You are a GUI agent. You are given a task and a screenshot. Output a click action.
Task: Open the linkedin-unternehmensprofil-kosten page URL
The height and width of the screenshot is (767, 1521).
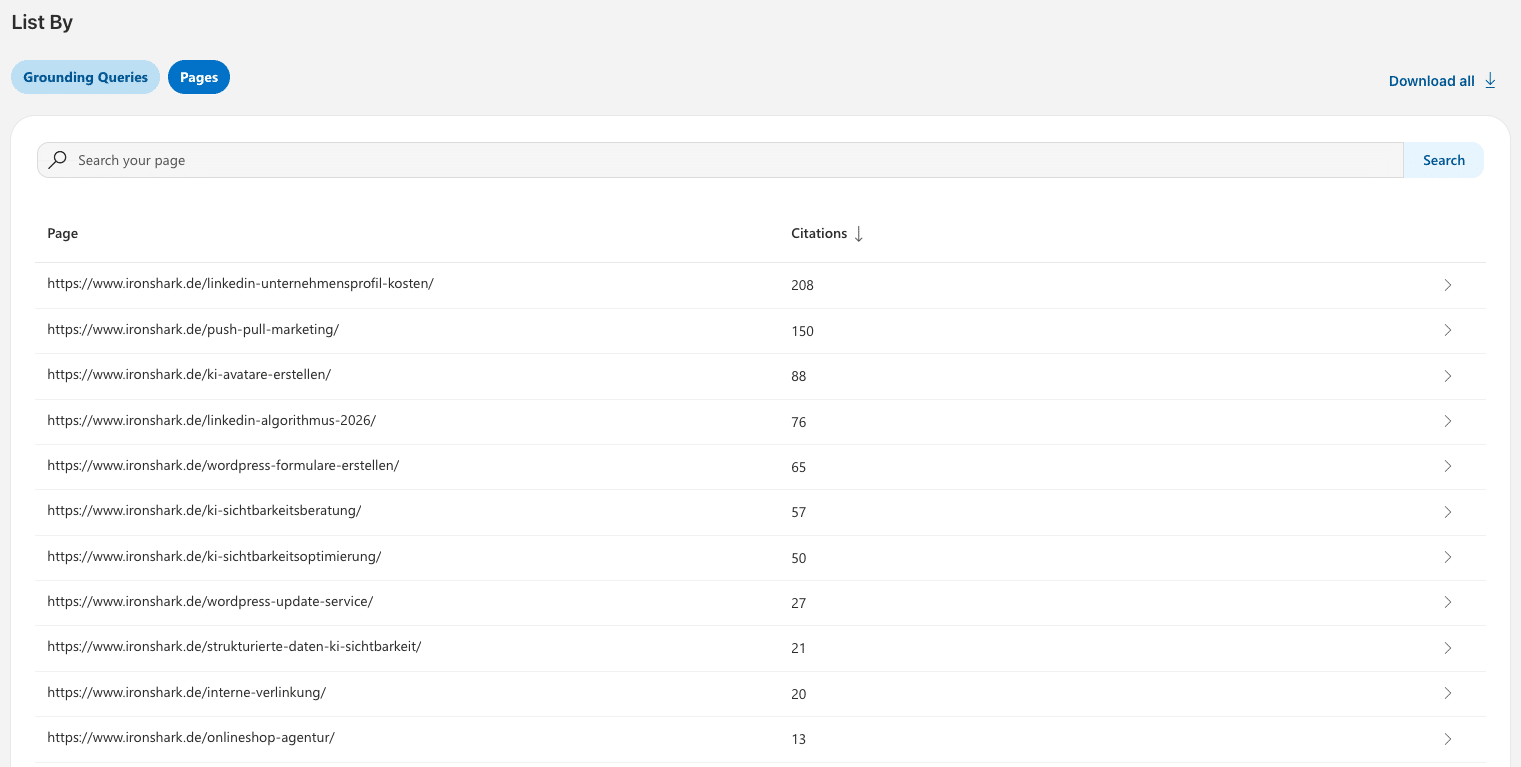(240, 283)
